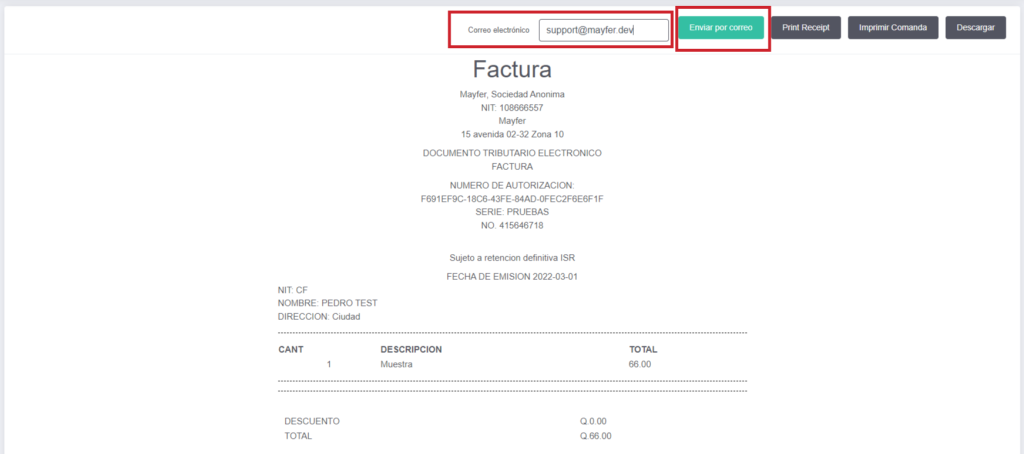Screen dimensions: 1024x454
Task: Click the SERIE: PRUEBAS text
Action: (512, 212)
